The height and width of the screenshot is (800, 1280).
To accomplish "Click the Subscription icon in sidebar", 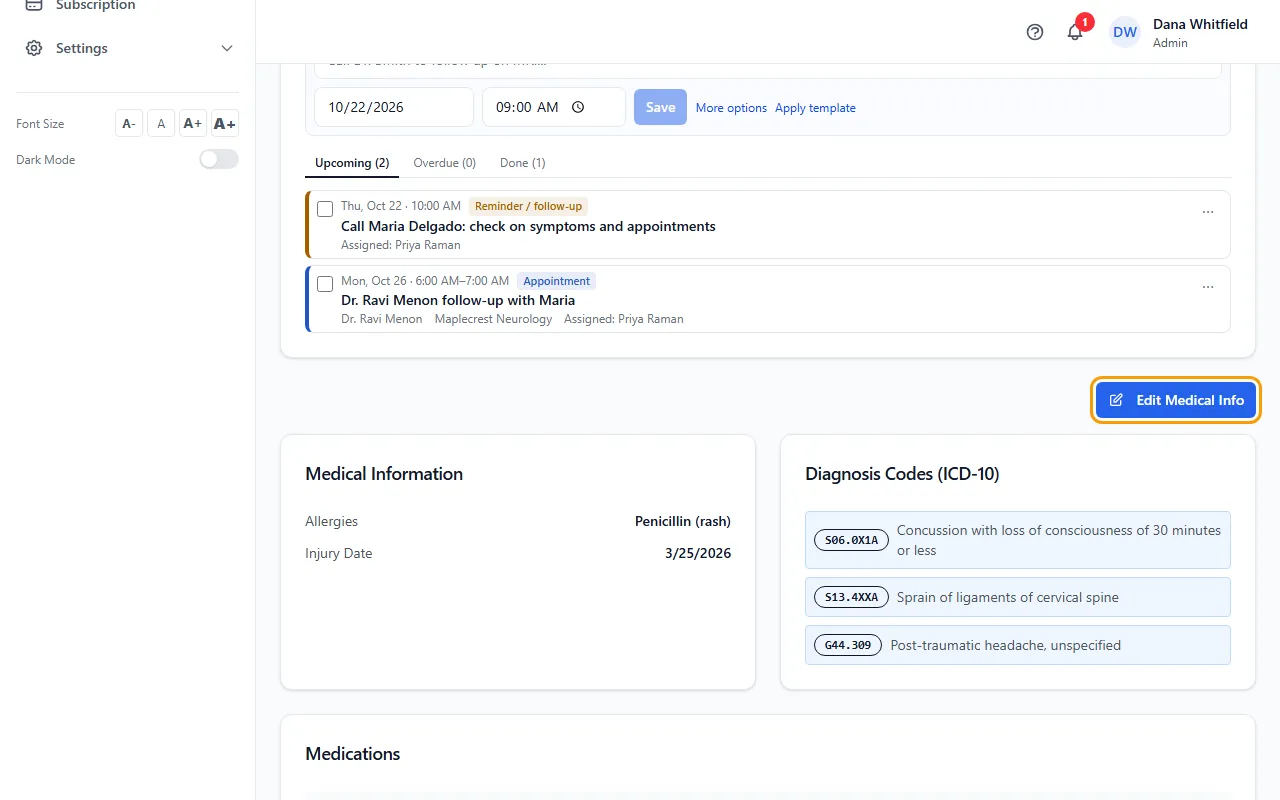I will (34, 5).
